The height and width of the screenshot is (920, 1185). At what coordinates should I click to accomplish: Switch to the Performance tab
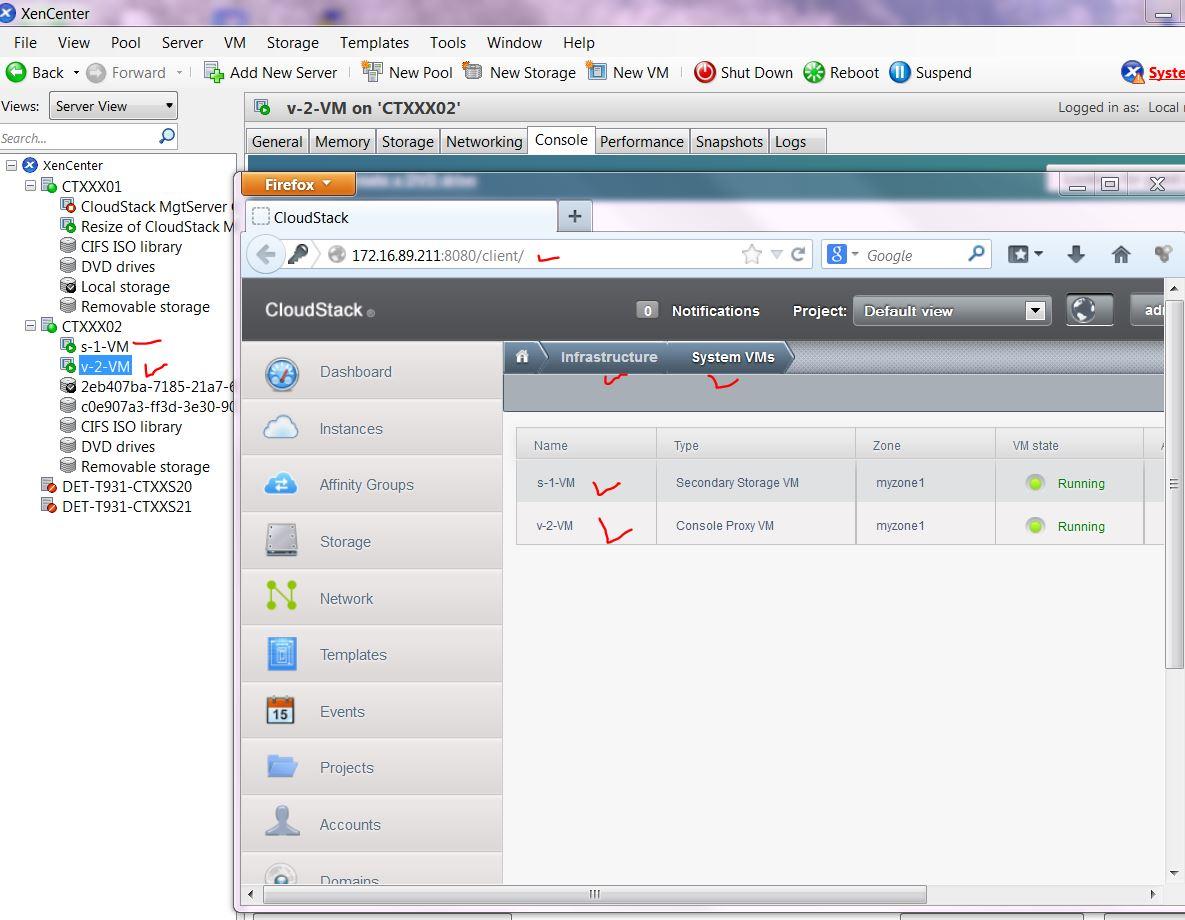pyautogui.click(x=642, y=141)
